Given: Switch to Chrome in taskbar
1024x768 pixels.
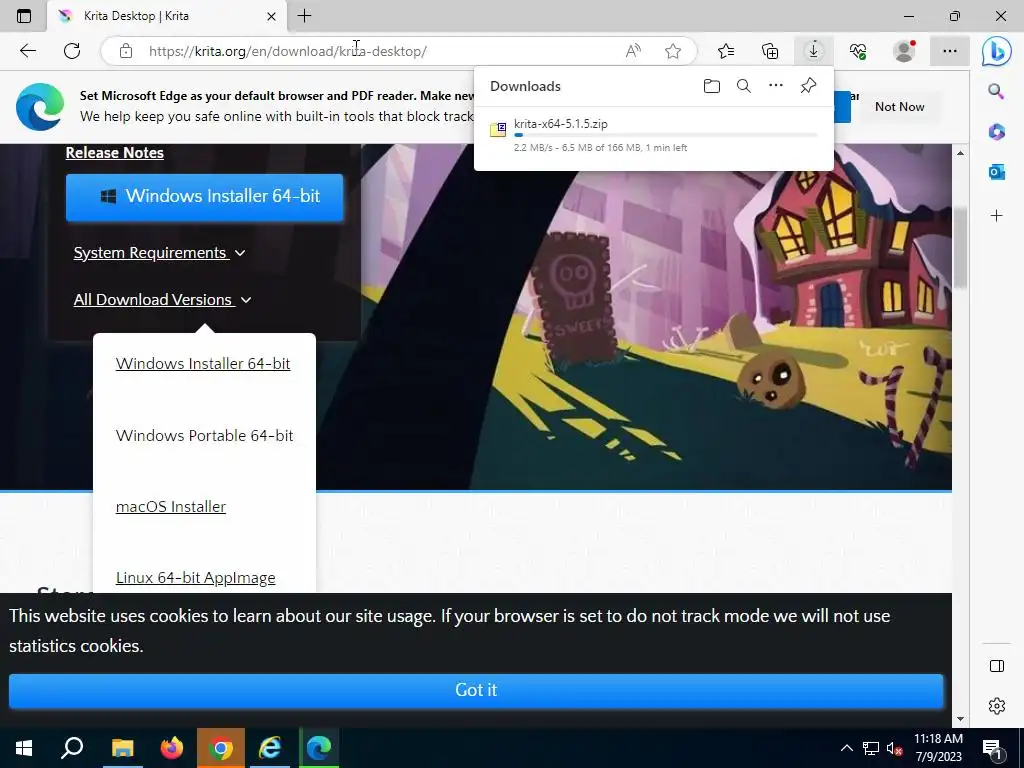Looking at the screenshot, I should click(x=221, y=748).
